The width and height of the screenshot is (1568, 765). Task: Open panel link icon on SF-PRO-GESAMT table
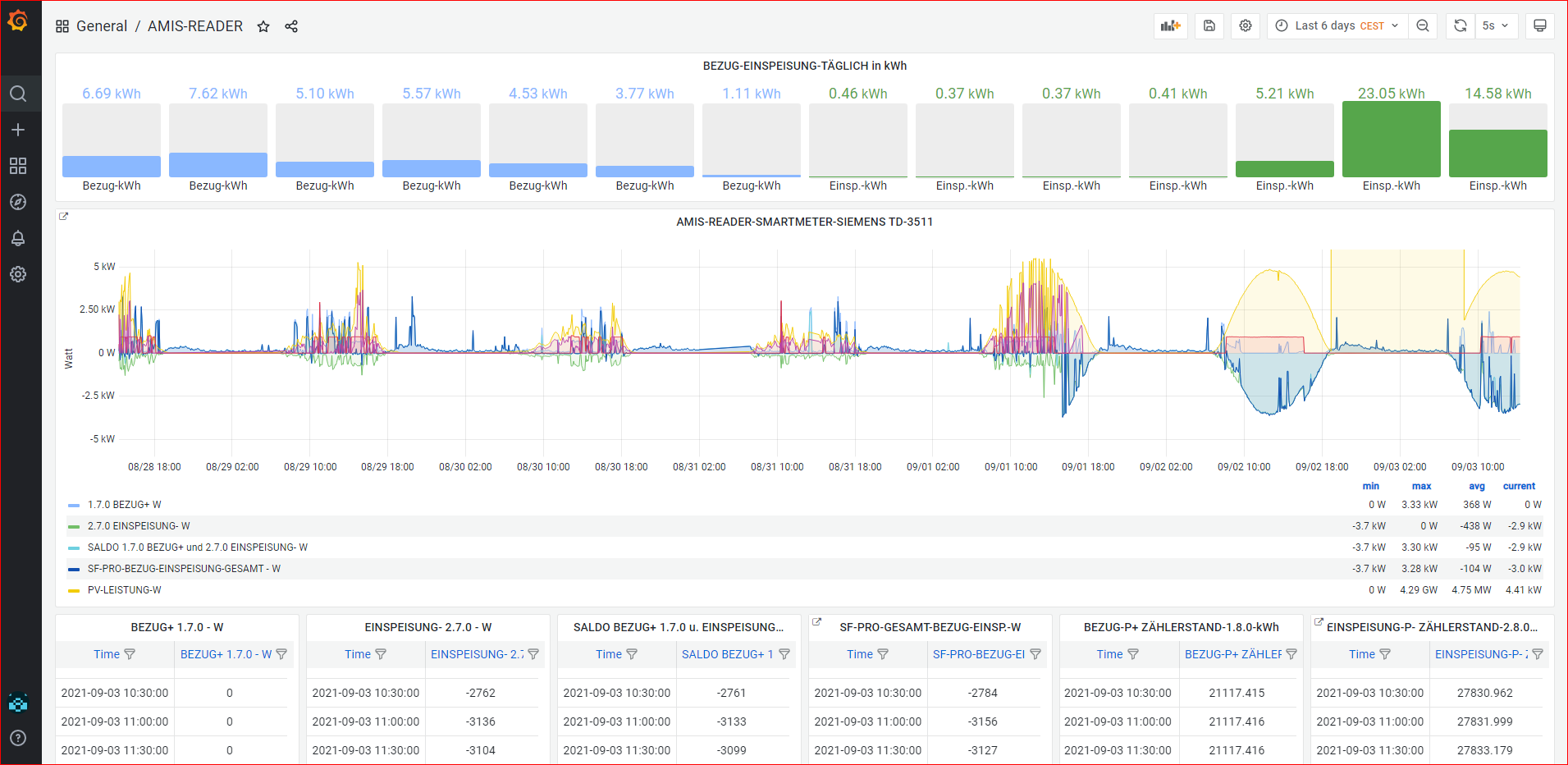tap(816, 622)
